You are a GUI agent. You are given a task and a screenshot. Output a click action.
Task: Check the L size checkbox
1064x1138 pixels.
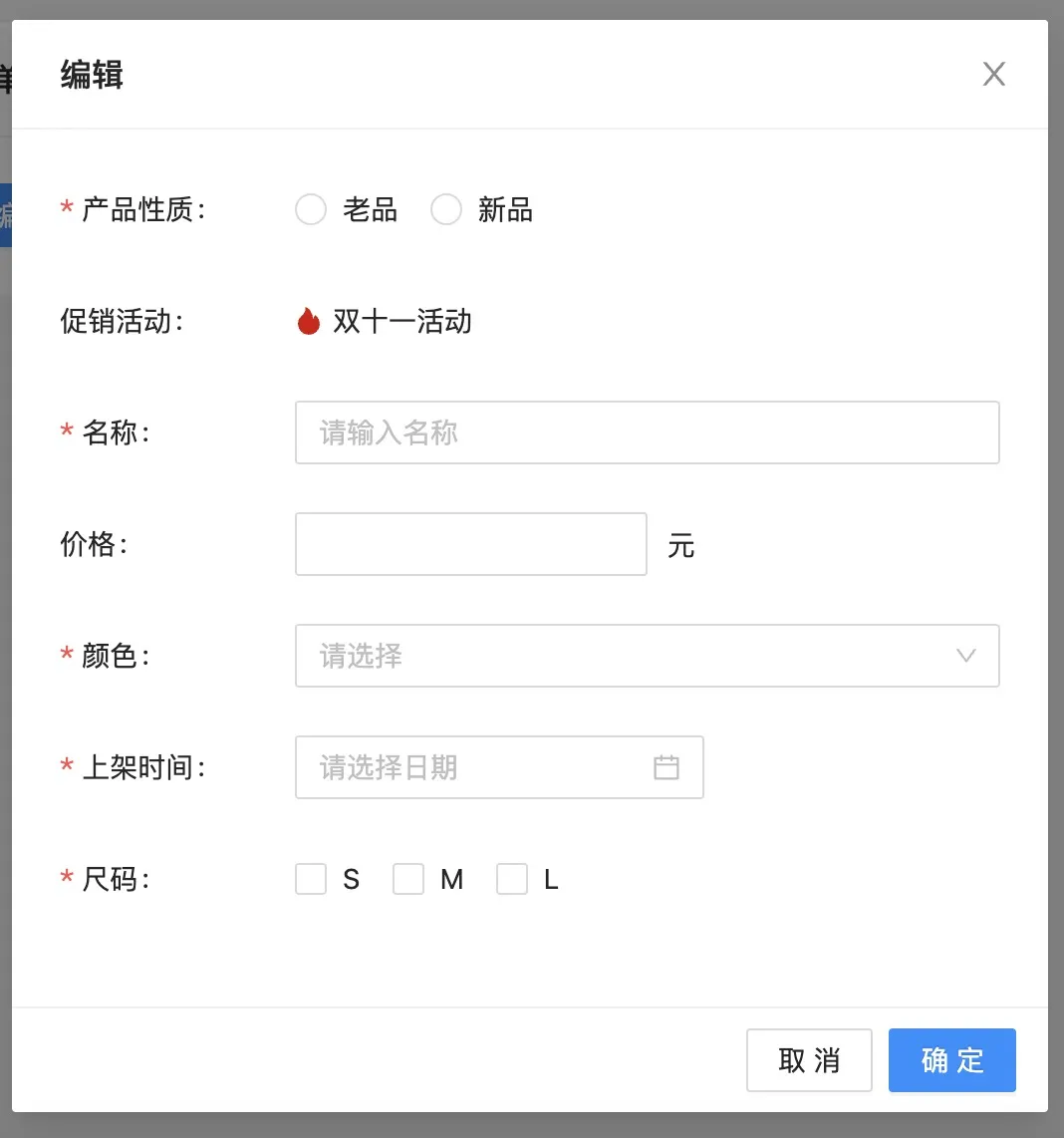pos(512,879)
